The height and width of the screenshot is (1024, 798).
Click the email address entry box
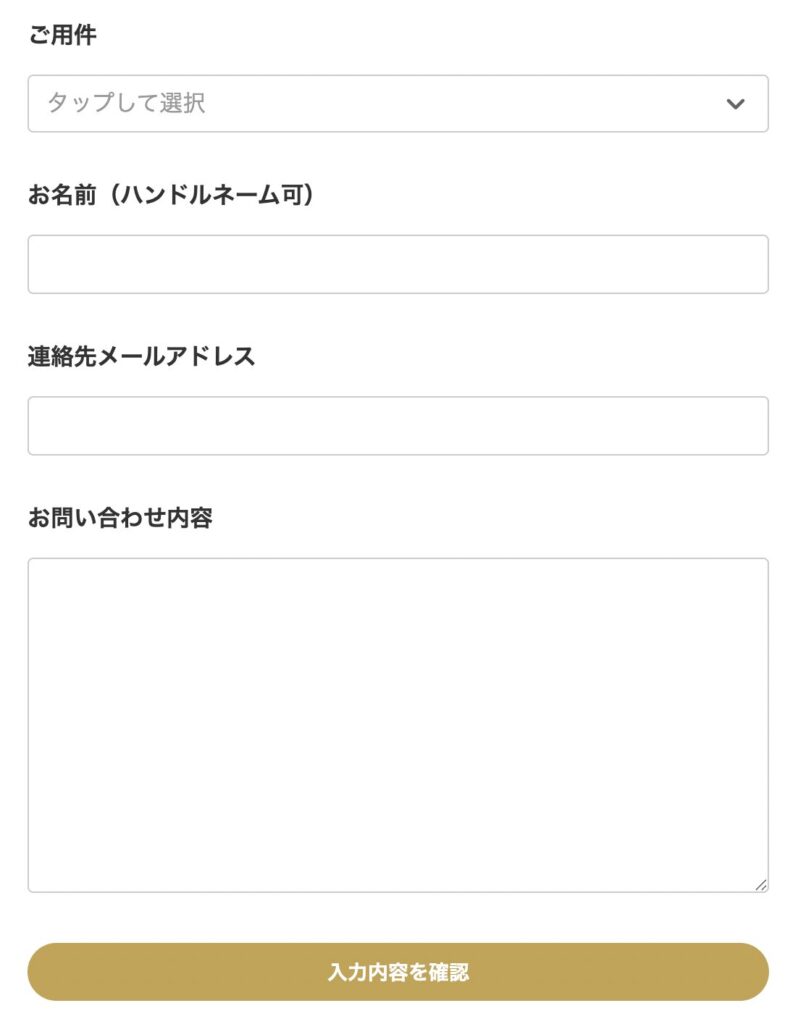pos(399,424)
